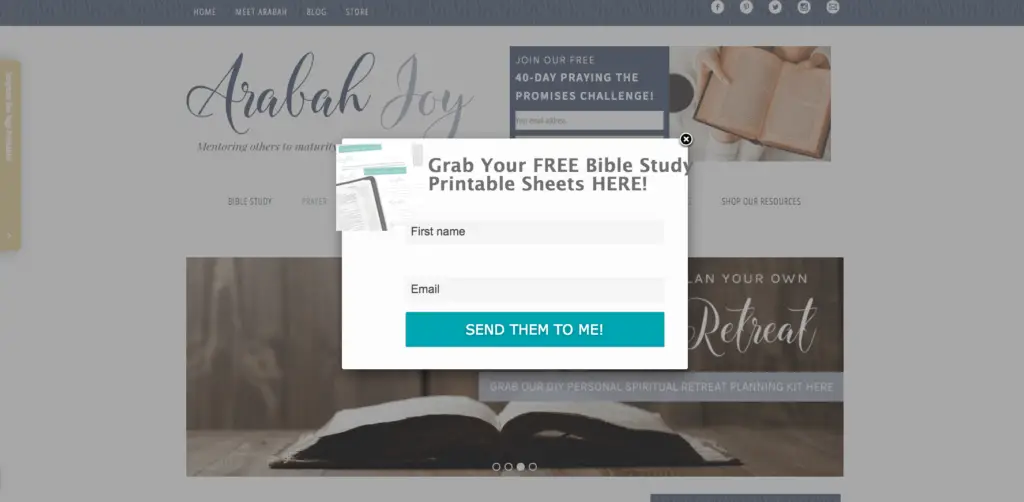Open the HOME menu item
1024x502 pixels.
tap(204, 12)
